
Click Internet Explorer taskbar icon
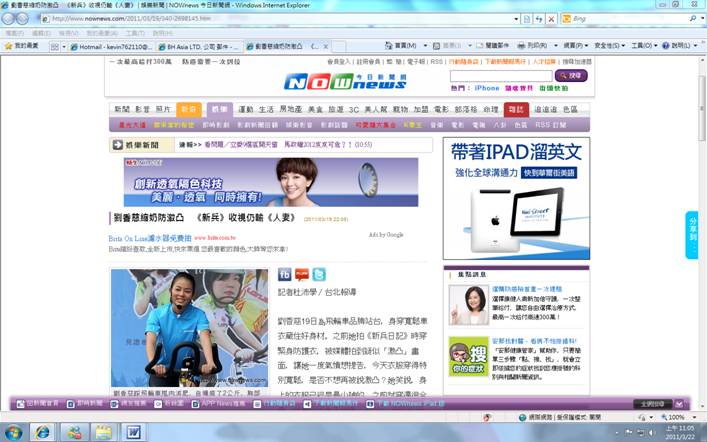click(x=42, y=432)
